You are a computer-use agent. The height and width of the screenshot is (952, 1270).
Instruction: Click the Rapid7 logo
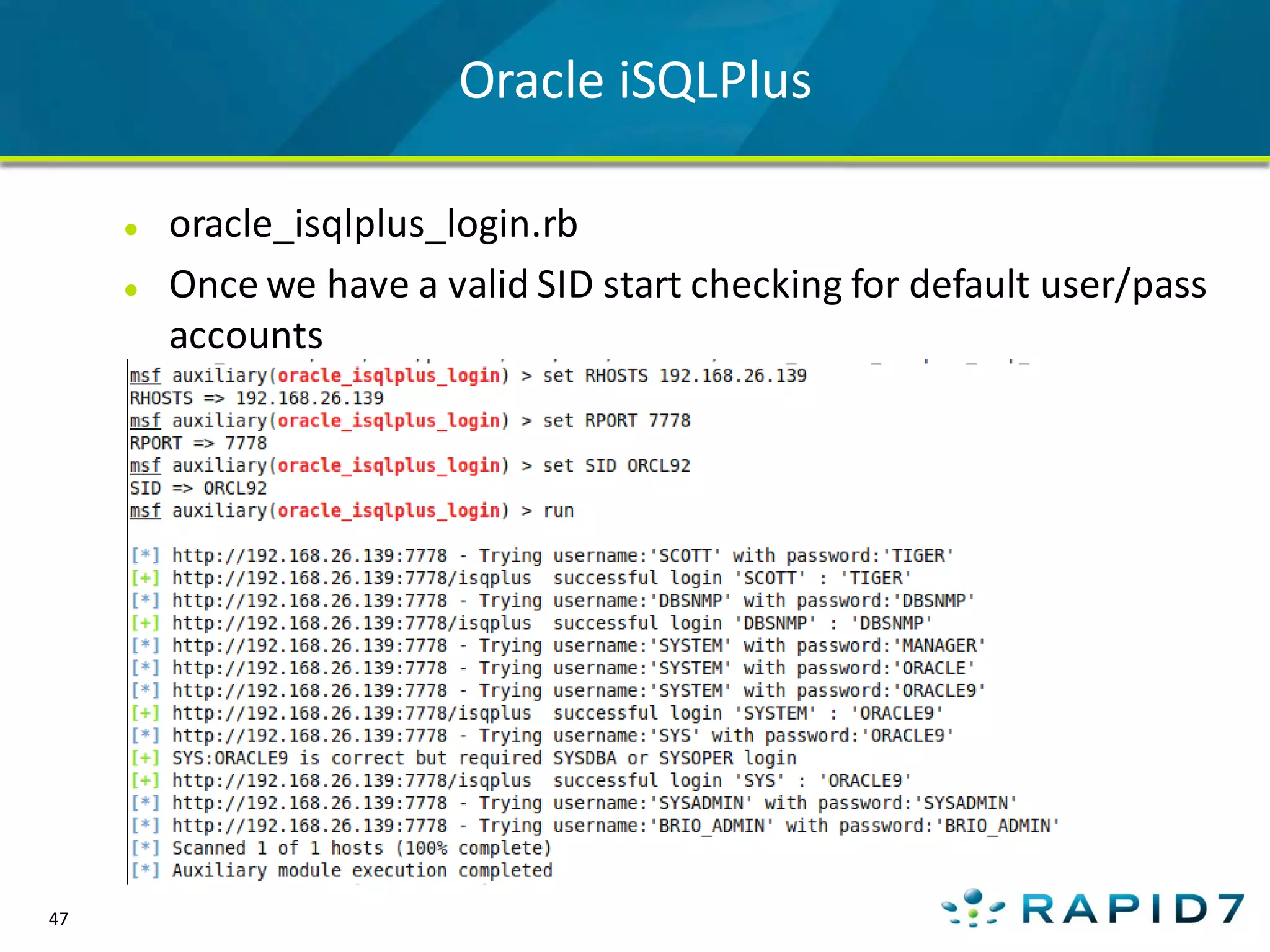click(1093, 909)
